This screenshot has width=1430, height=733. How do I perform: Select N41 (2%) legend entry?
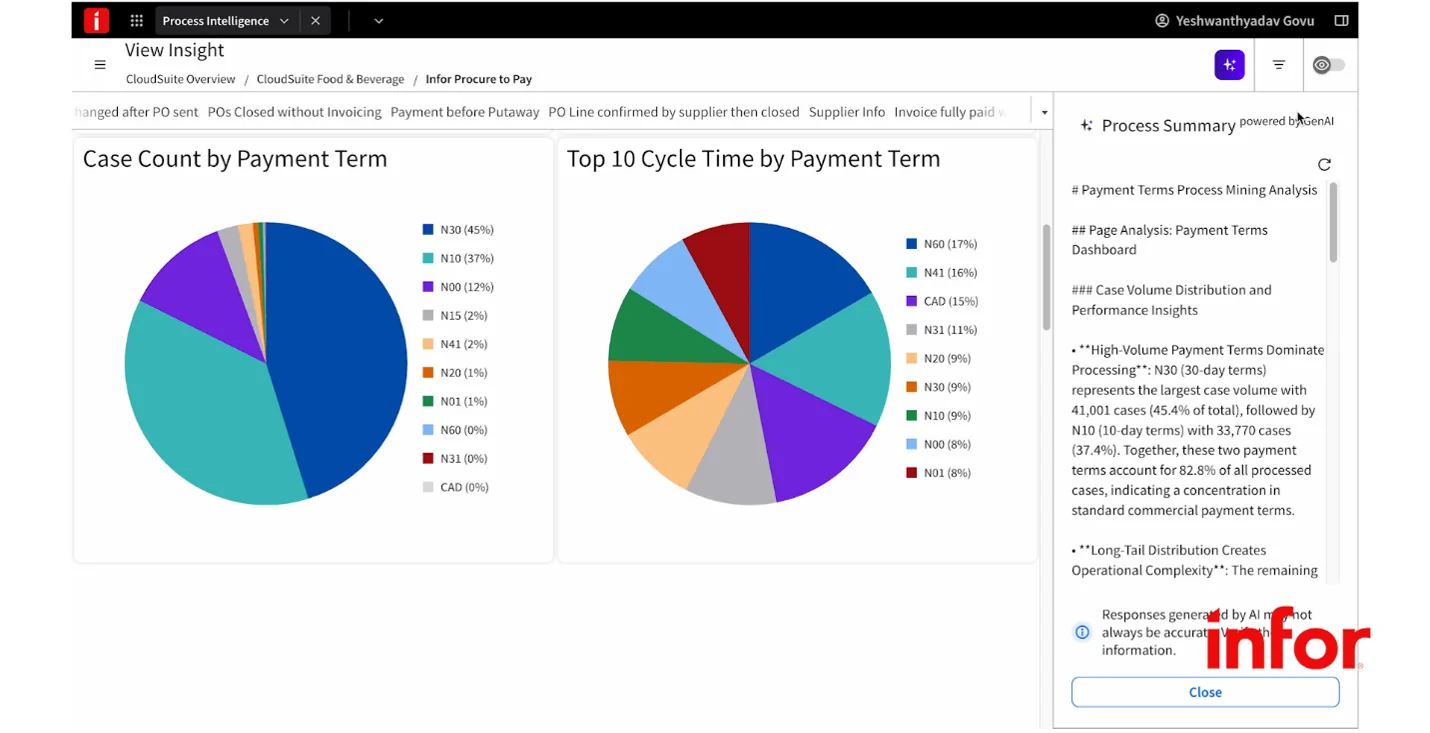pyautogui.click(x=457, y=344)
